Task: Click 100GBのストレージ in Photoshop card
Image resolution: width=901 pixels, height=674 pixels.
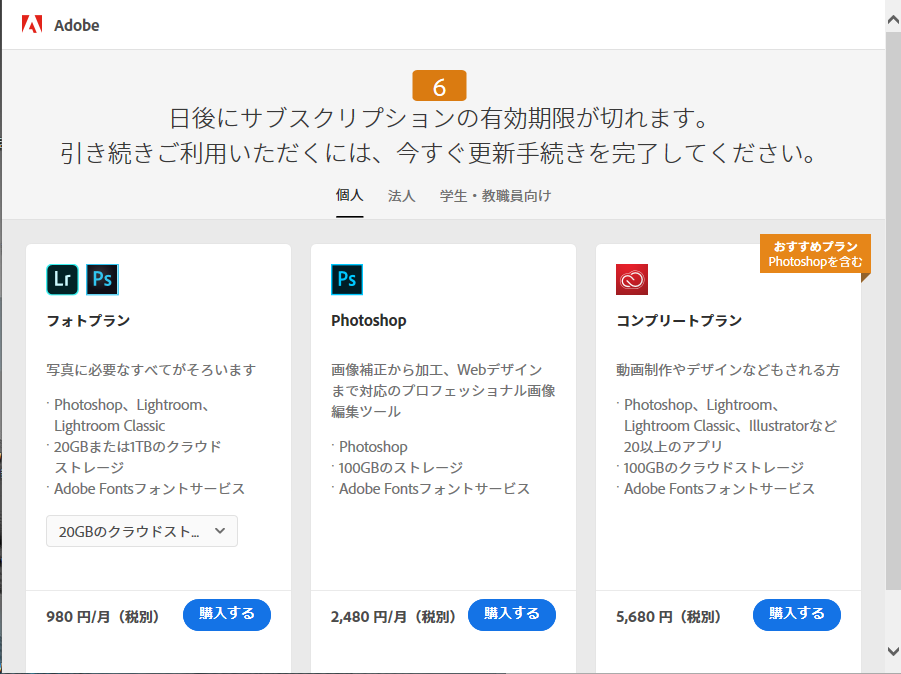Action: point(401,468)
